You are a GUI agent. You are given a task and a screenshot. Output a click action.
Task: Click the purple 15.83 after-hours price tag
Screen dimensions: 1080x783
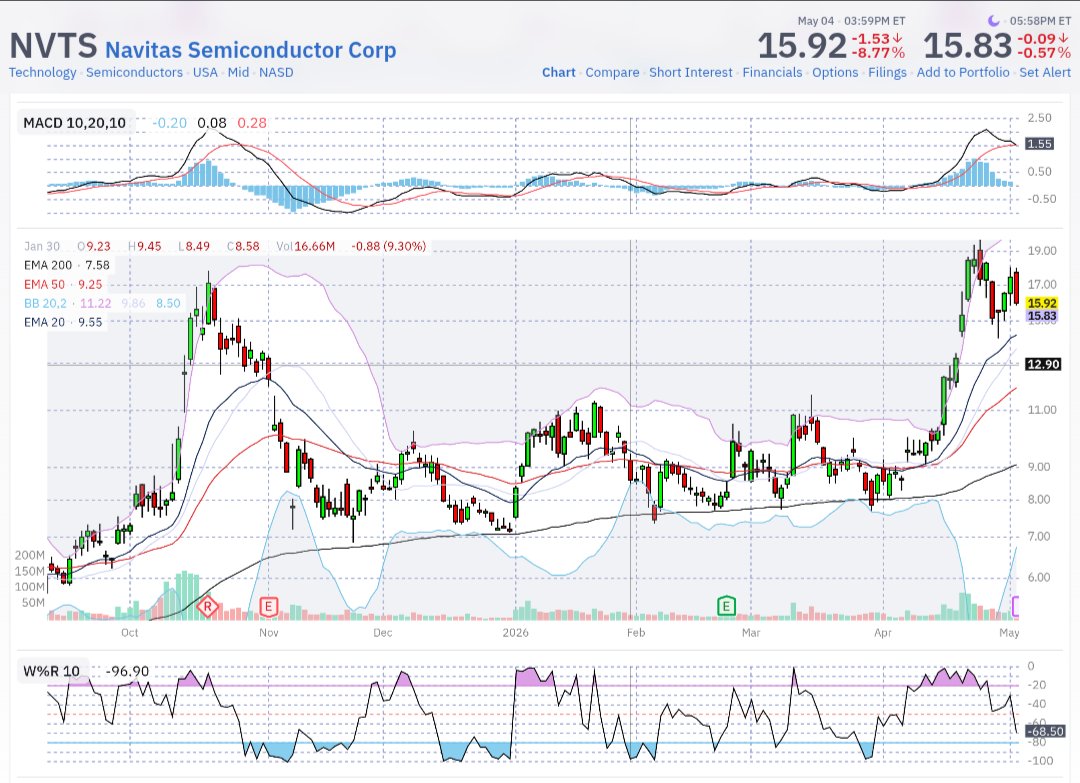click(1041, 316)
